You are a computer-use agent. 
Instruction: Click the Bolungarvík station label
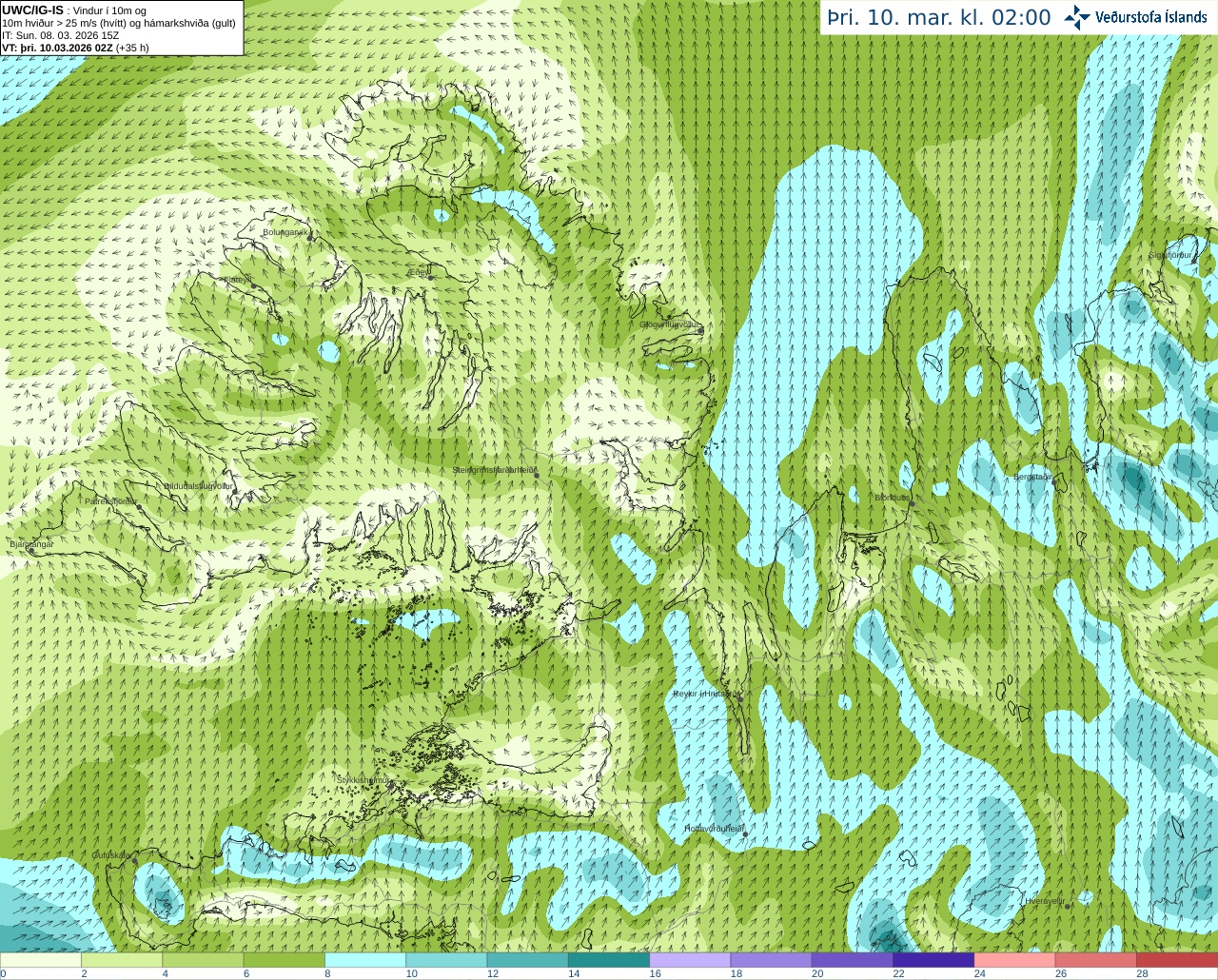(x=285, y=231)
